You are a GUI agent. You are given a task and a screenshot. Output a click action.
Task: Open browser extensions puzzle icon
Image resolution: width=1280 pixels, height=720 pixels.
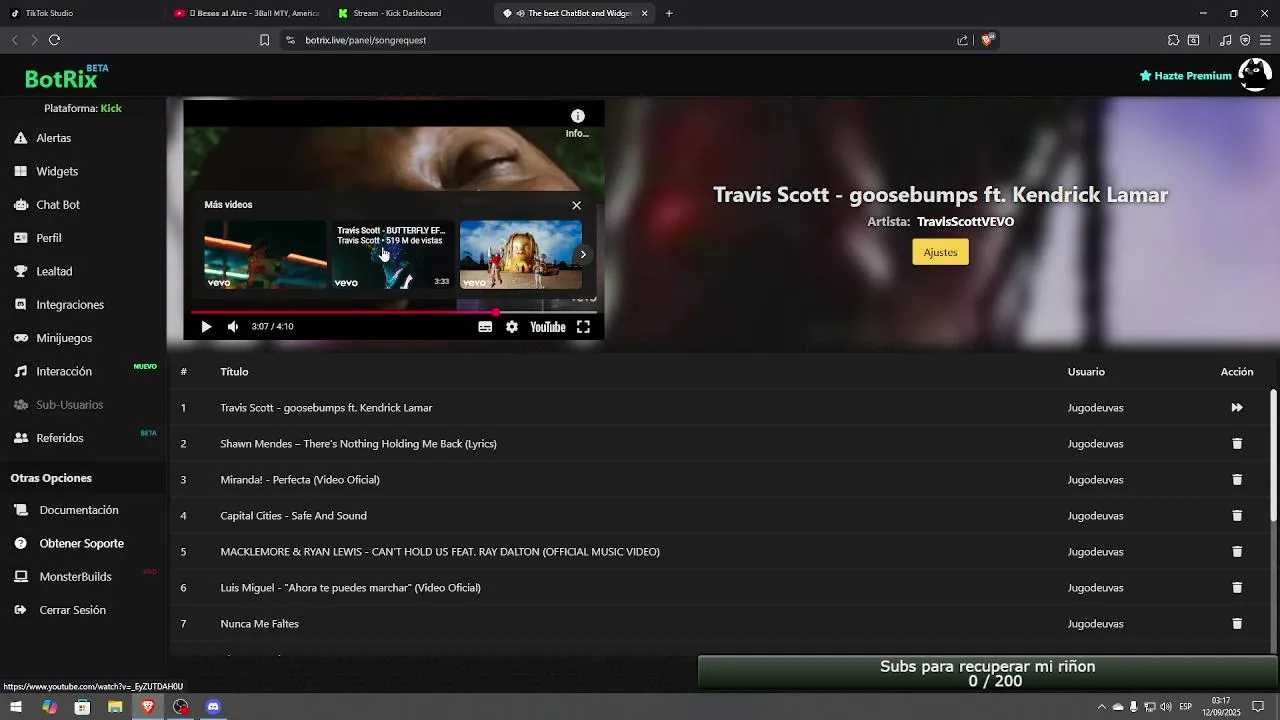click(1173, 40)
